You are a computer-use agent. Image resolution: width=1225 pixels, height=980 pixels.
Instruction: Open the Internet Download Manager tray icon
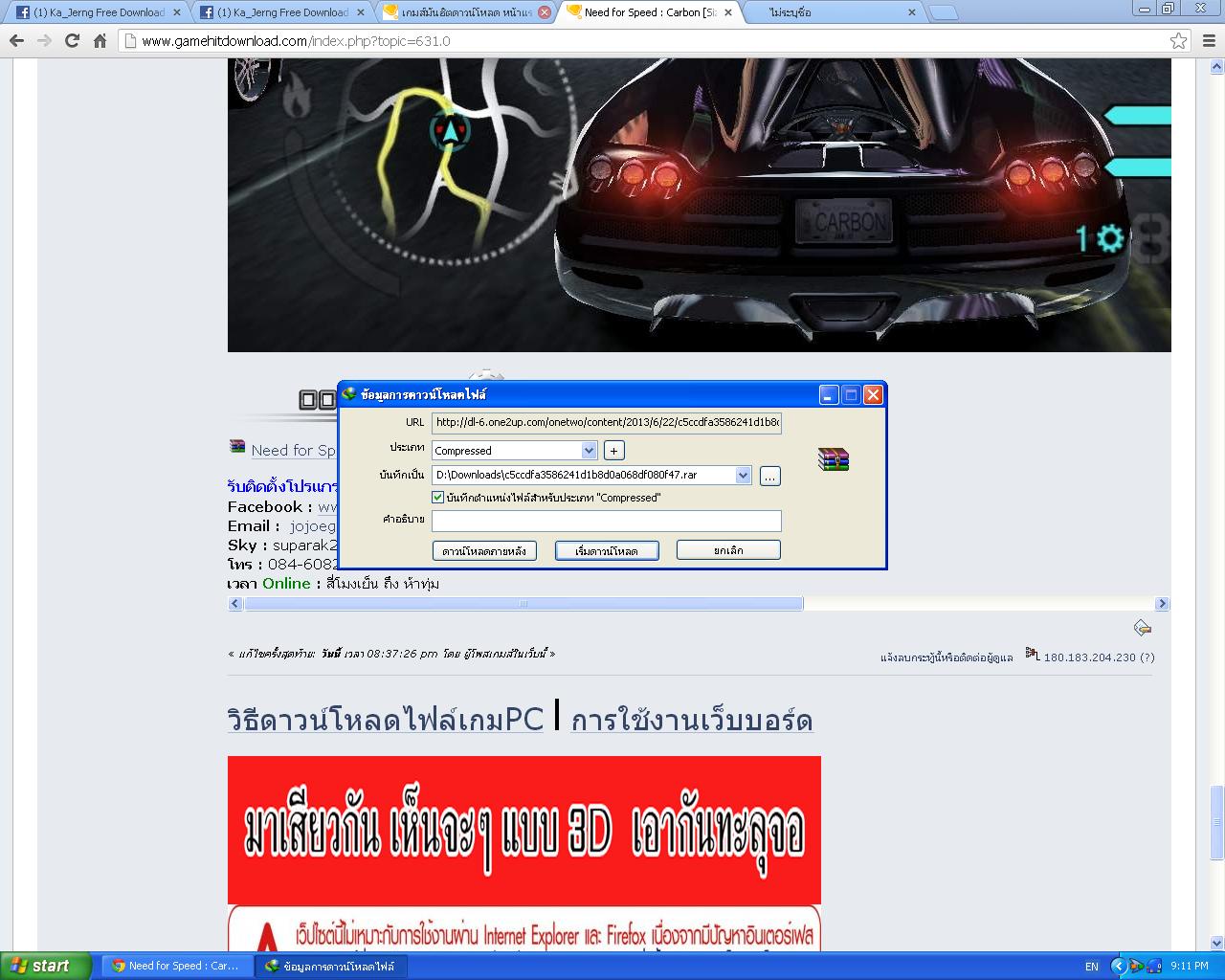[1136, 966]
